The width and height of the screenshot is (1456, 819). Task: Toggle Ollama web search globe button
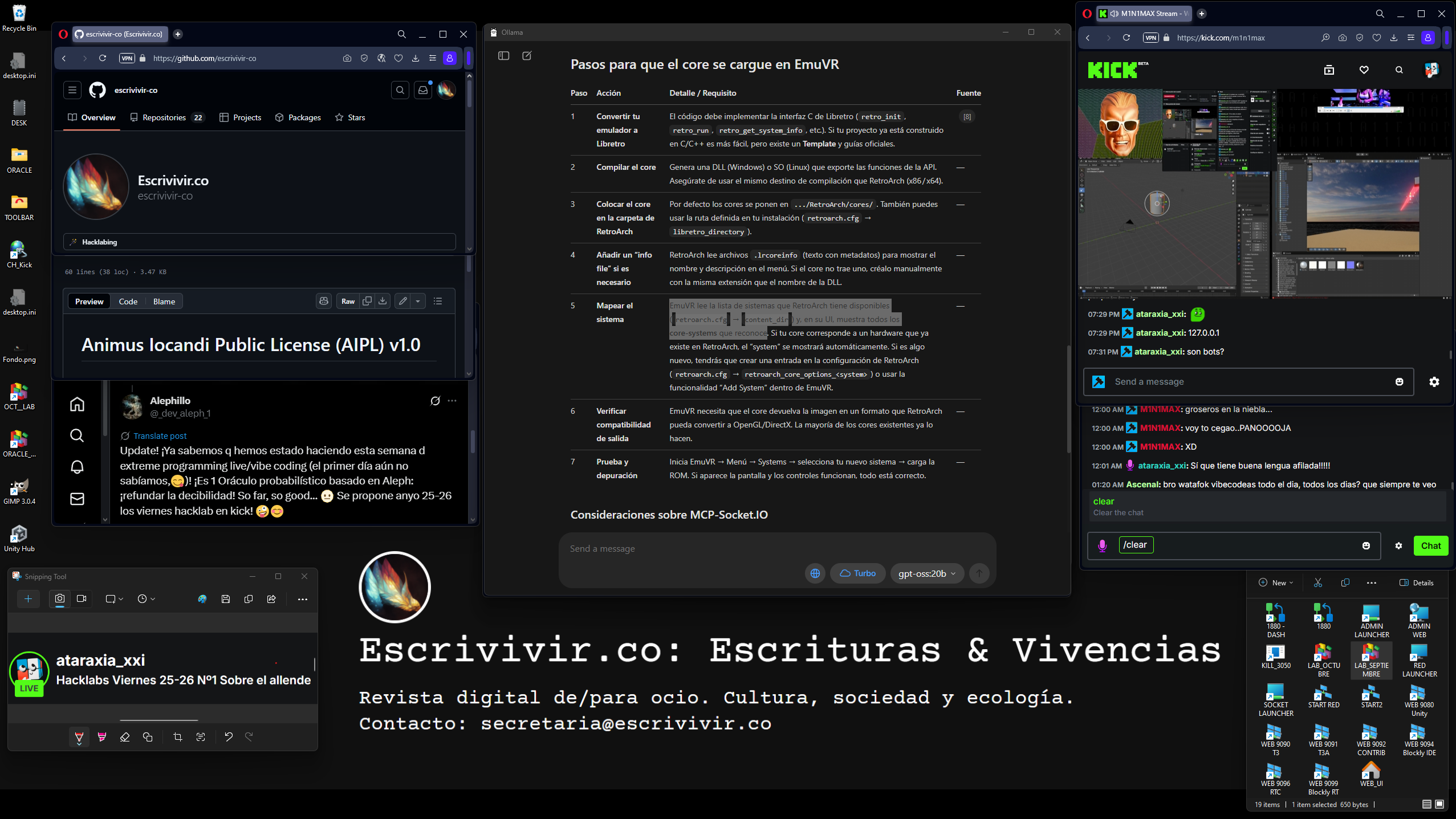tap(815, 573)
